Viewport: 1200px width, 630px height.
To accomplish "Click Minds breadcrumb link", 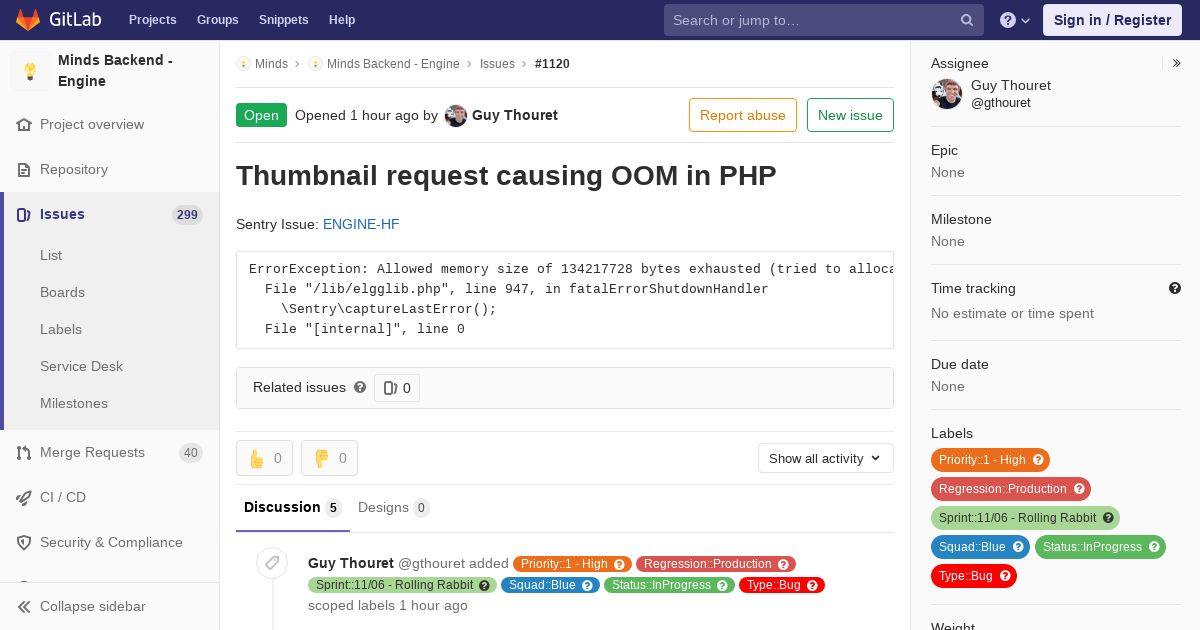I will coord(271,64).
